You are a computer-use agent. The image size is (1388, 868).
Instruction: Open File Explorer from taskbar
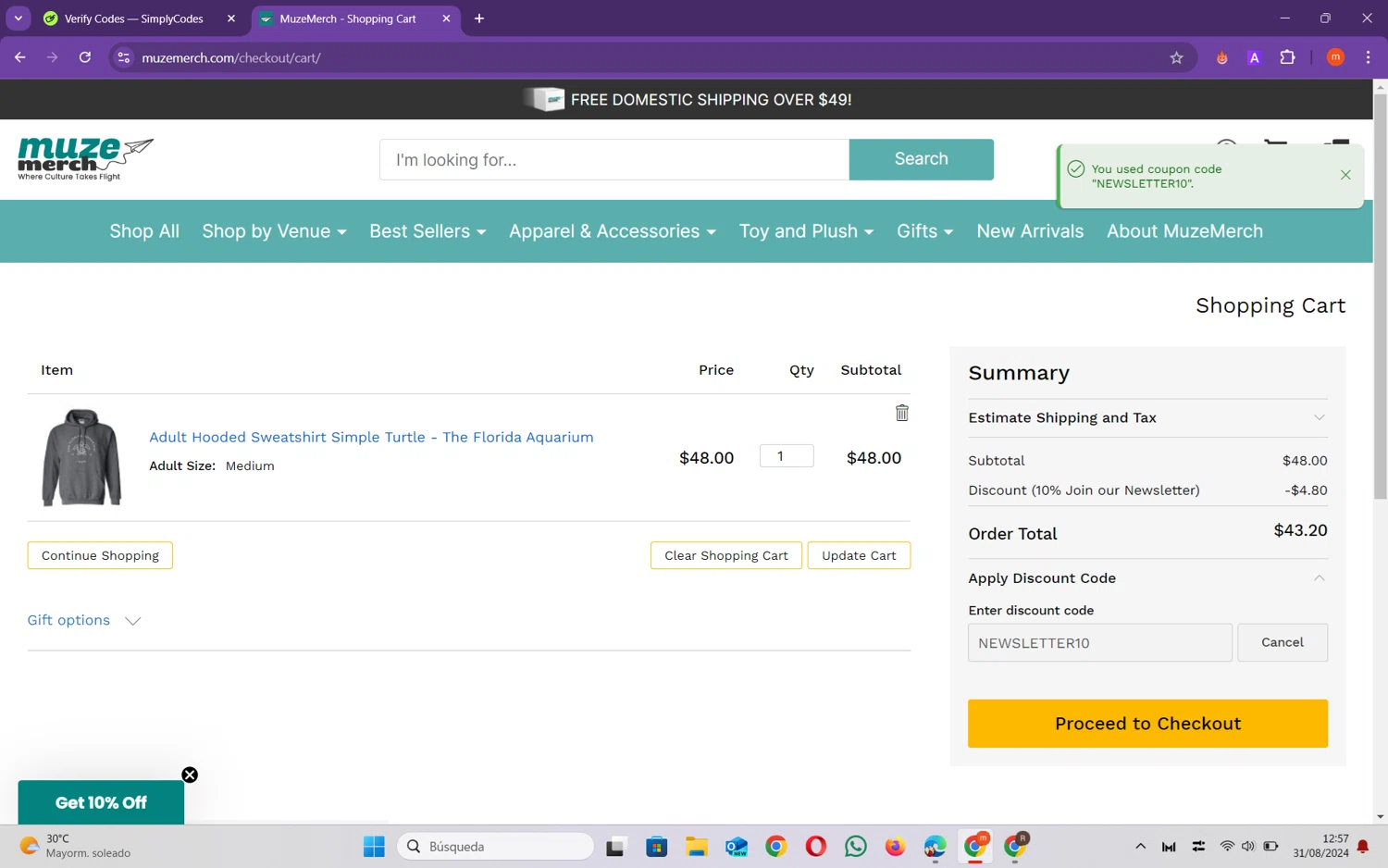[x=696, y=846]
